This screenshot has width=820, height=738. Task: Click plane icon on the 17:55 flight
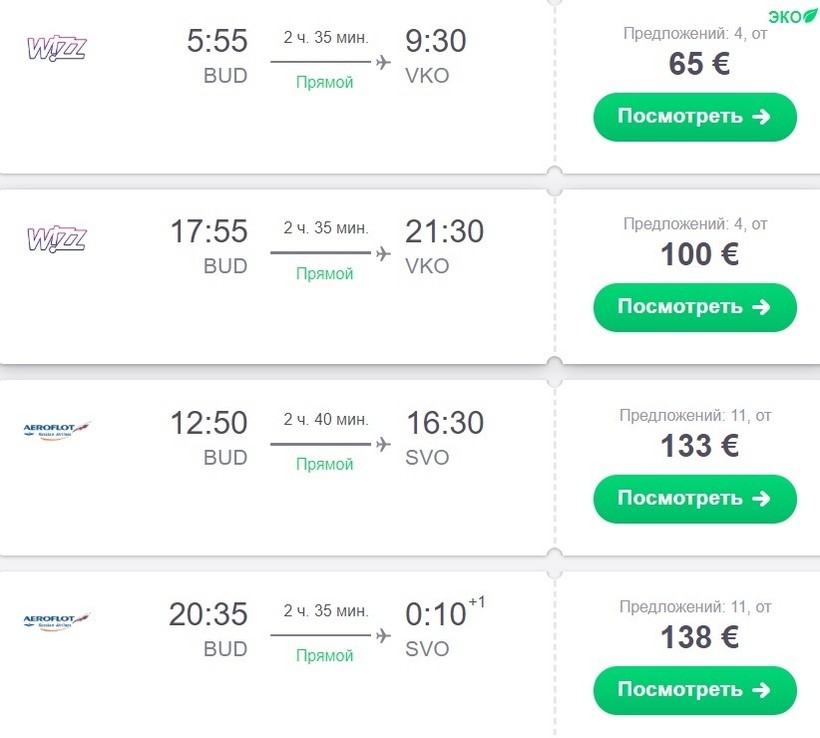click(382, 253)
